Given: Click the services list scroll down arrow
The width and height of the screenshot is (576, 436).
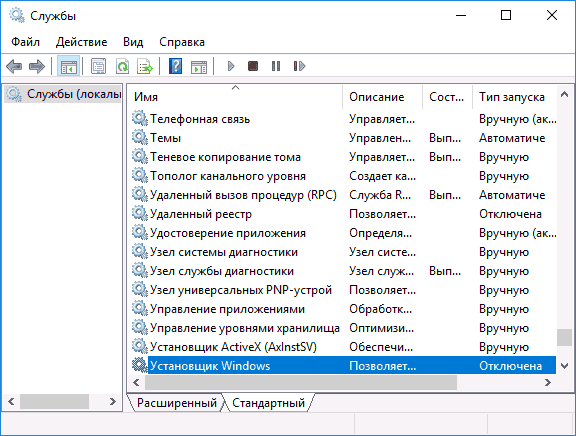Looking at the screenshot, I should (x=565, y=366).
